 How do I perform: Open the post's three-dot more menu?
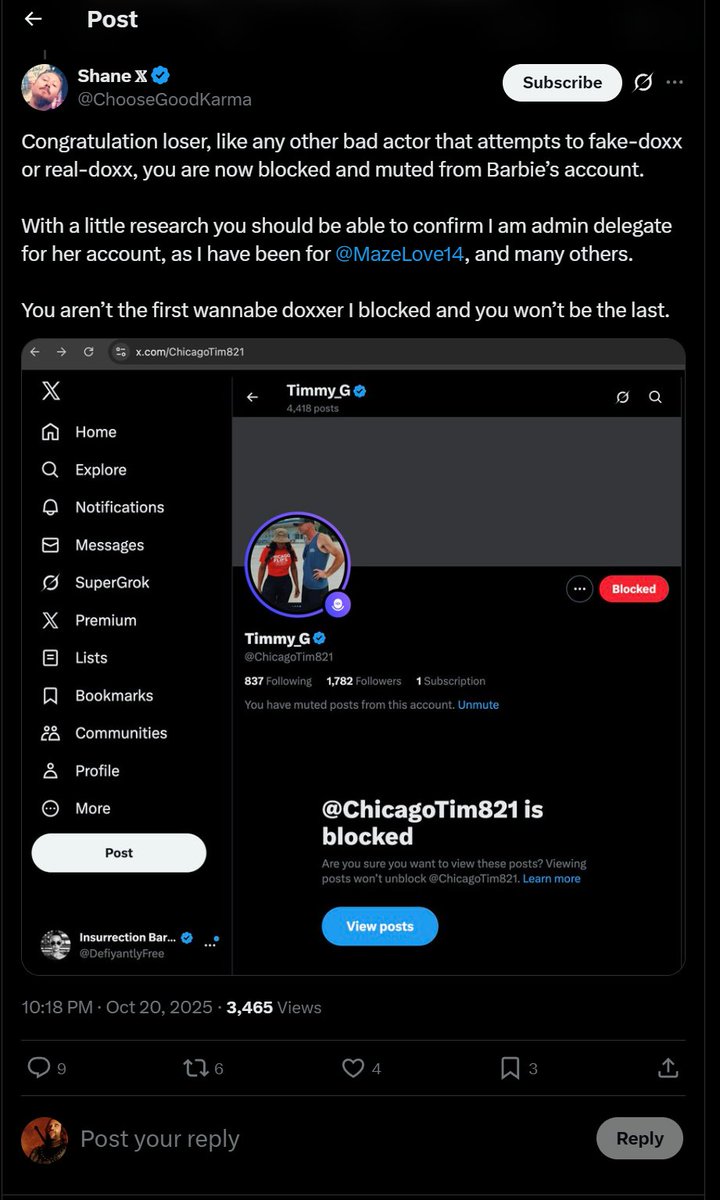point(675,82)
